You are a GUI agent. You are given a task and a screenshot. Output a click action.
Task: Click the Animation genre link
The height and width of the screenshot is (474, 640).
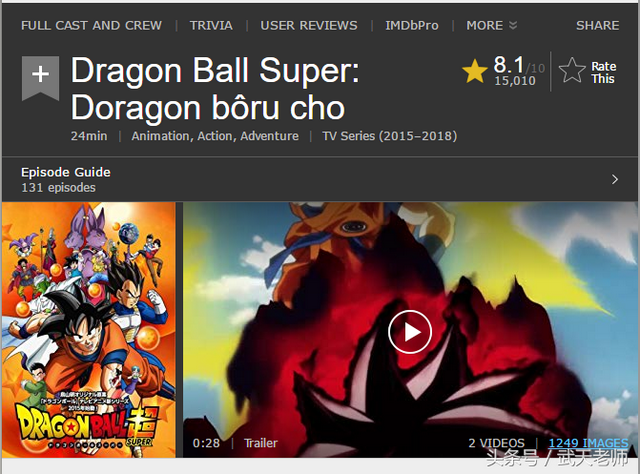pos(161,136)
